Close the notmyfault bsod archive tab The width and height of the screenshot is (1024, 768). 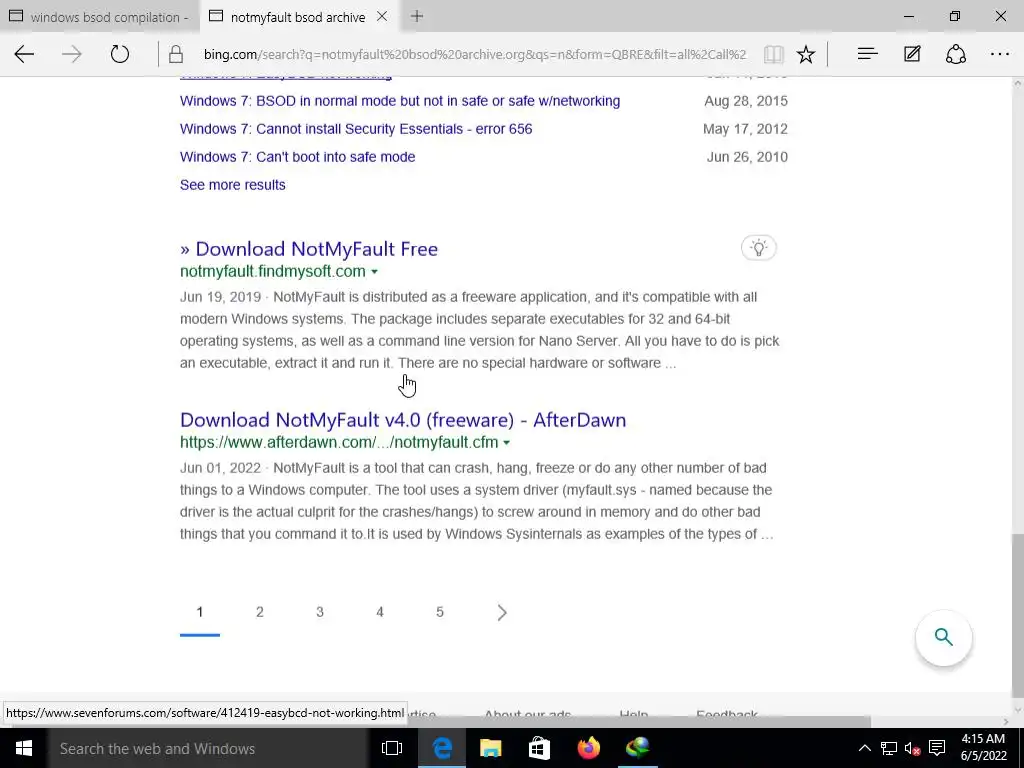point(383,17)
